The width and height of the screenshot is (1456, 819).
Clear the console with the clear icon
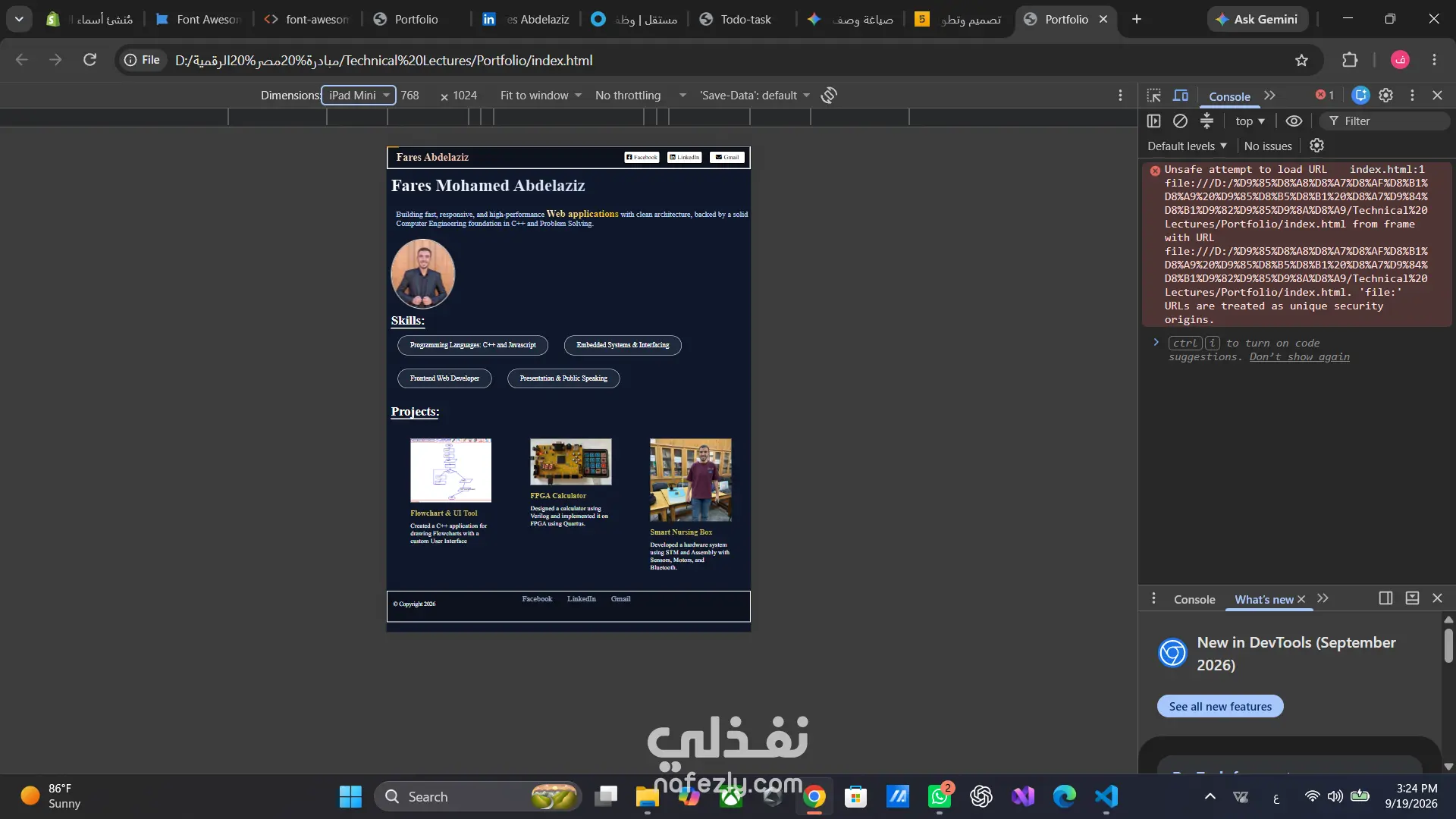pyautogui.click(x=1180, y=121)
